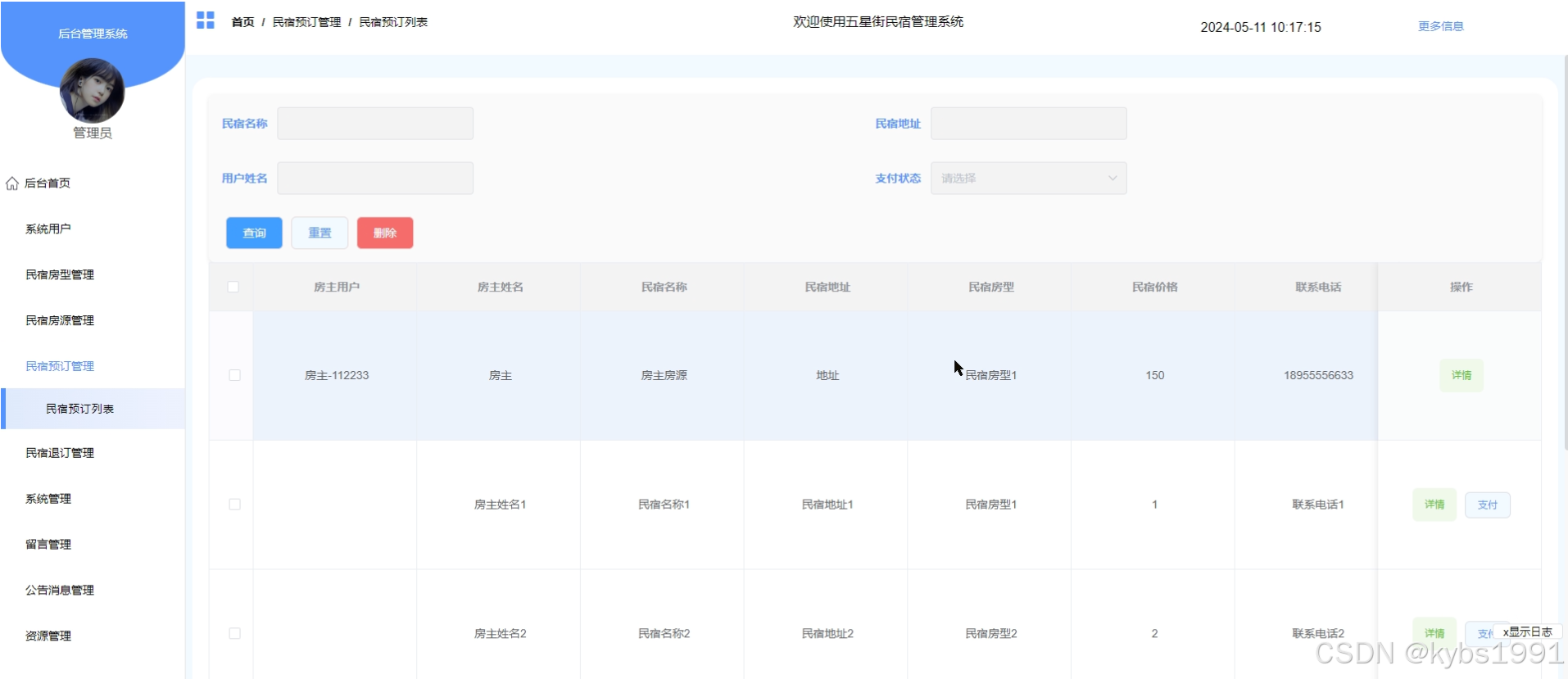Close the 显示日志 overlay with x
The image size is (1568, 679).
tap(1506, 633)
